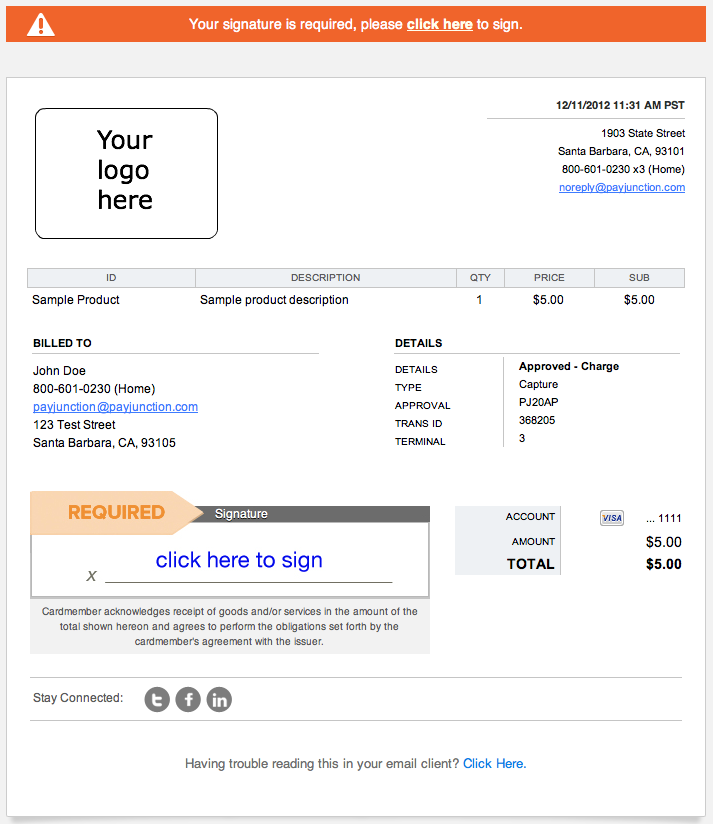Click the ID column header

pyautogui.click(x=111, y=278)
